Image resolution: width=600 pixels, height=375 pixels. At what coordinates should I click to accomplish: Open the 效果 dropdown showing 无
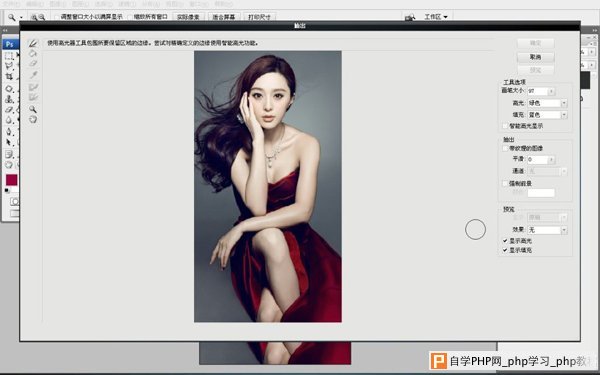(547, 230)
